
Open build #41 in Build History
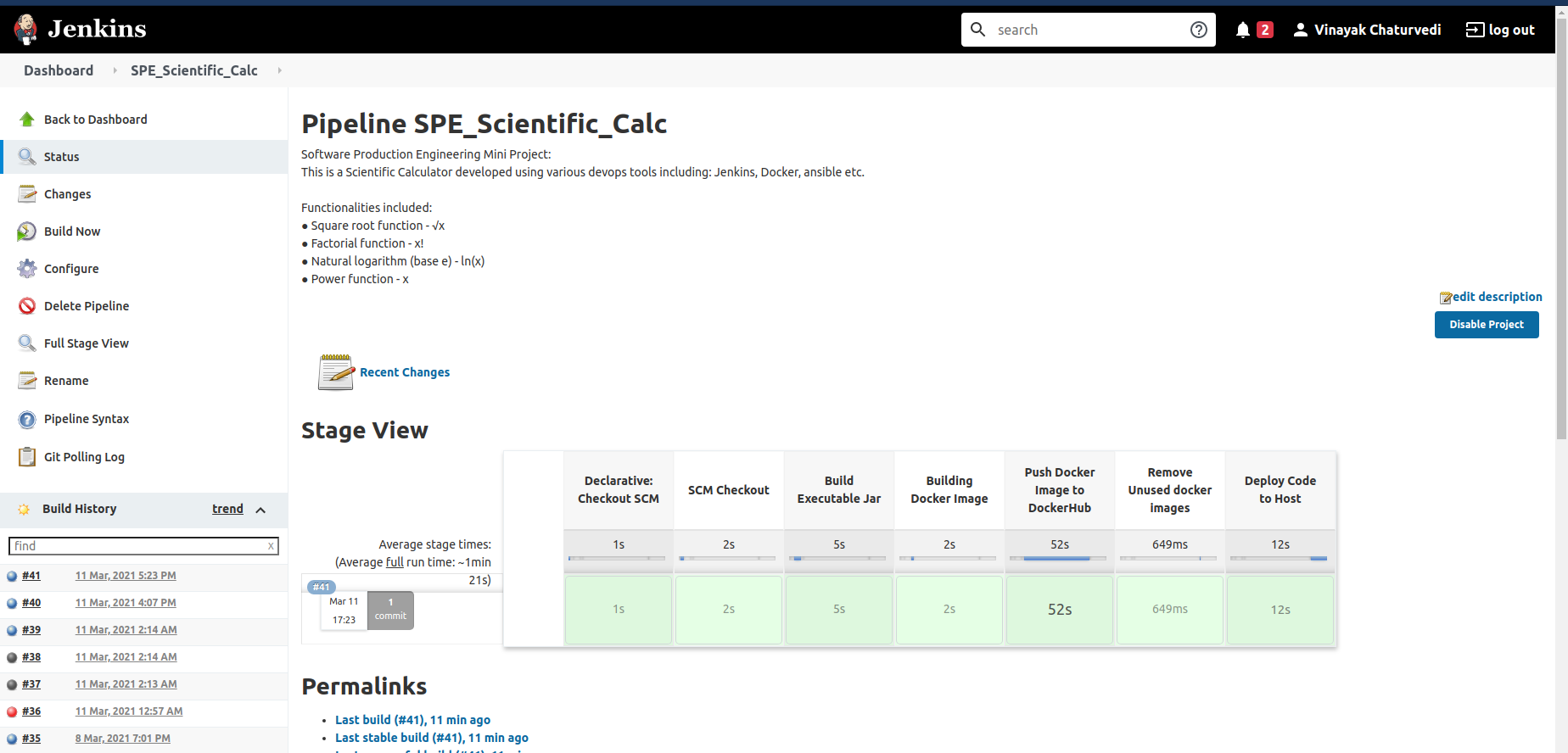[x=31, y=576]
